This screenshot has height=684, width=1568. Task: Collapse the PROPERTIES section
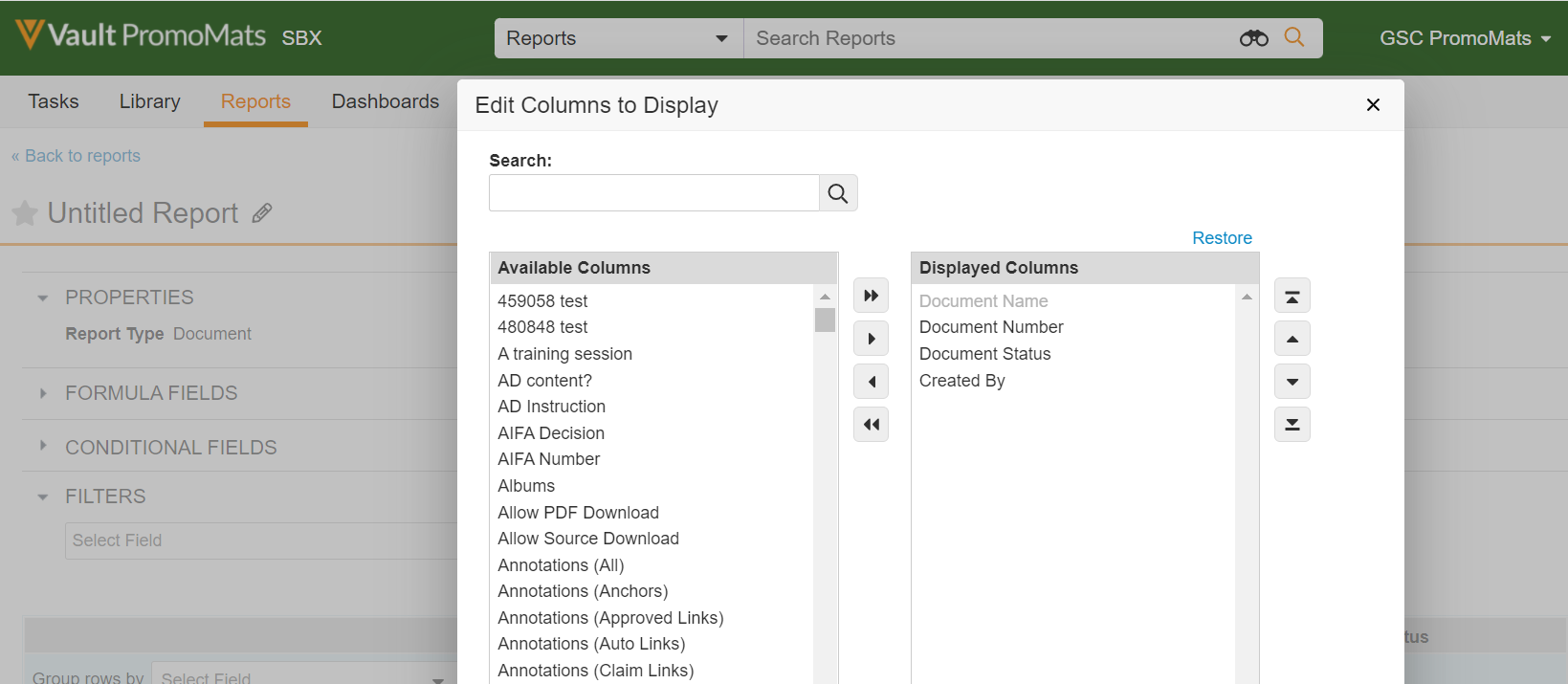coord(43,298)
